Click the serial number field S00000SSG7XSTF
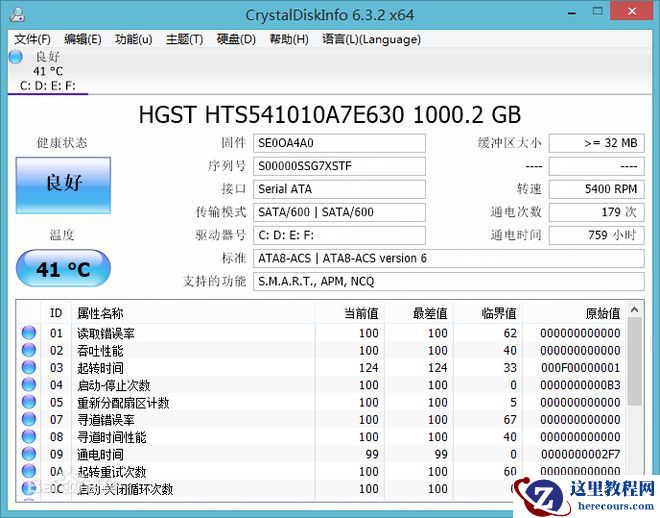The height and width of the screenshot is (518, 660). pyautogui.click(x=339, y=166)
